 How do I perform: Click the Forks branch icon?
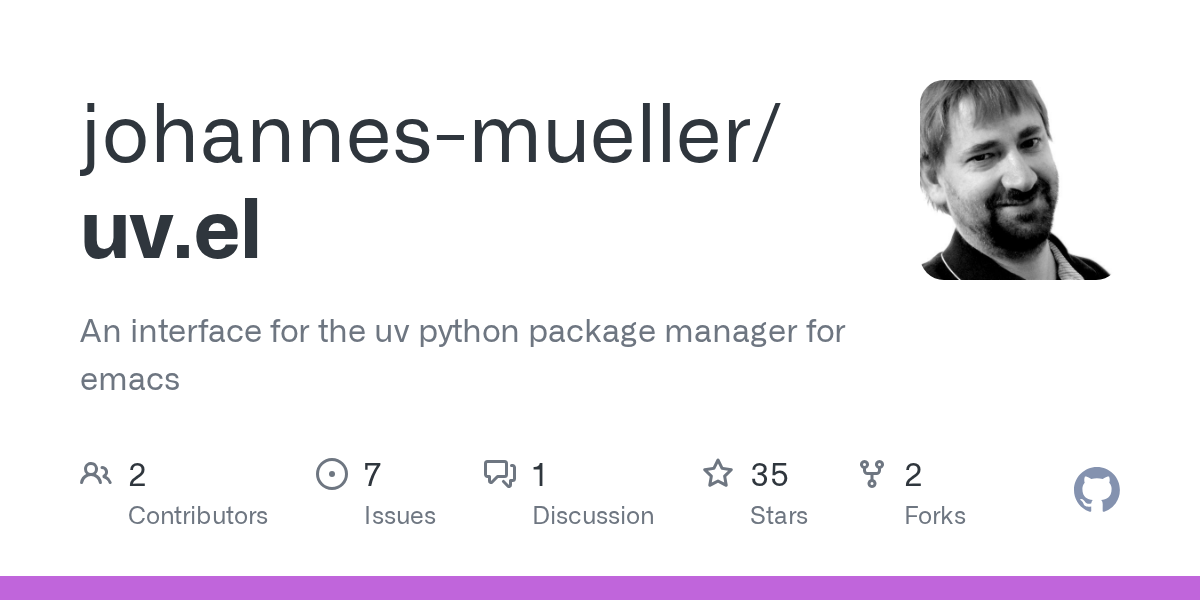coord(872,474)
